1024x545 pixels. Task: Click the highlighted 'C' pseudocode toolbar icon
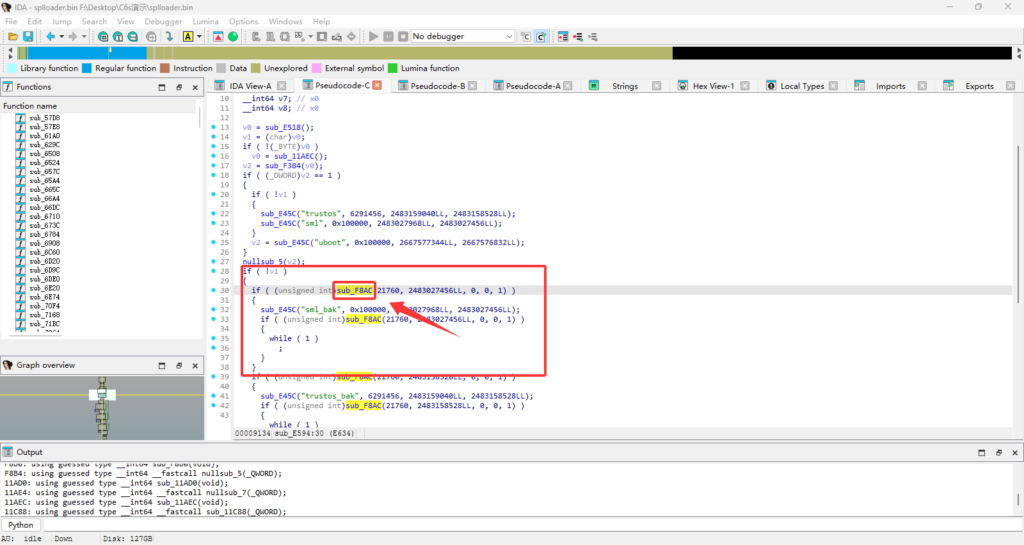pos(541,37)
